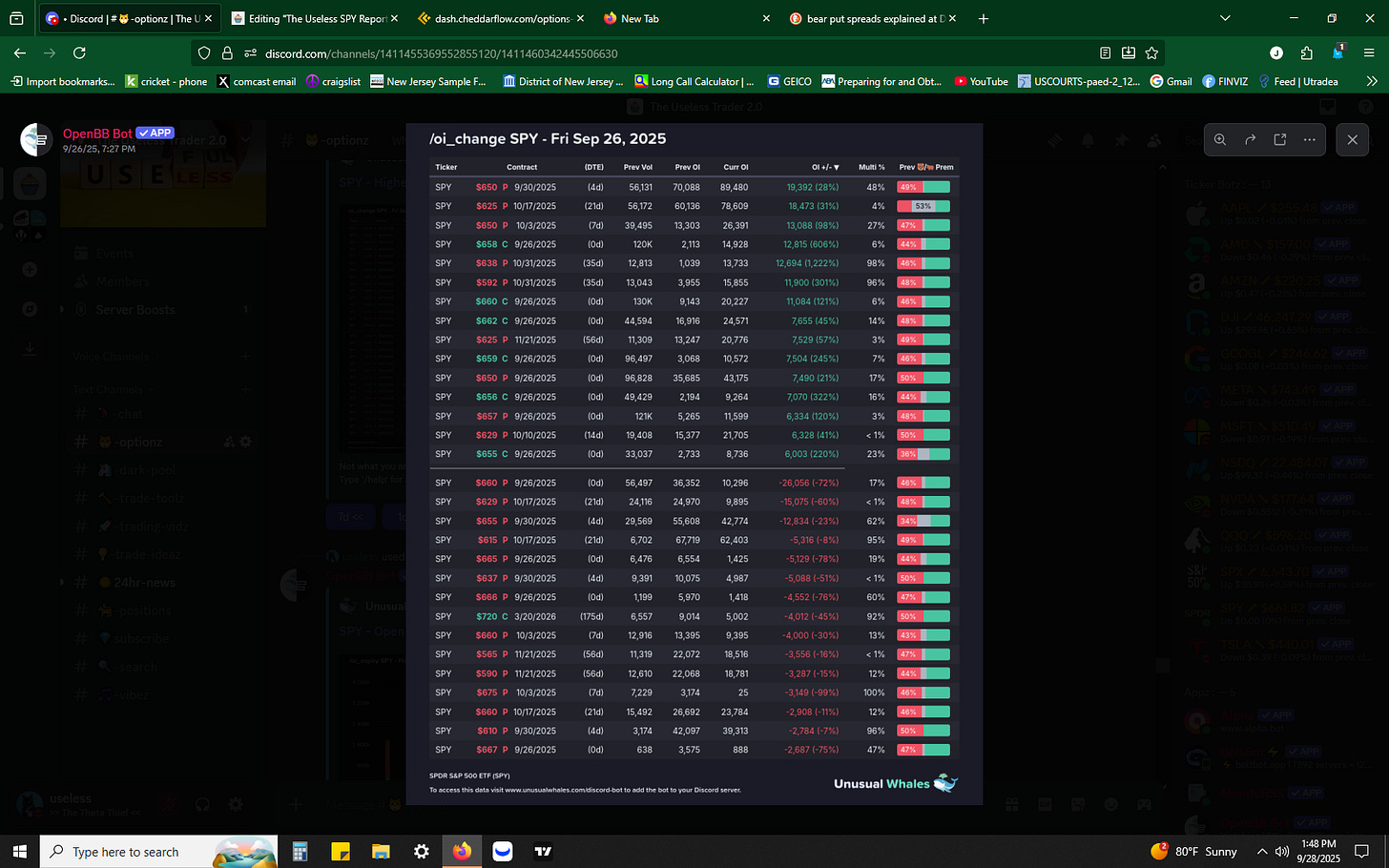Open the YouTube bookmark
The image size is (1389, 868).
pyautogui.click(x=981, y=81)
